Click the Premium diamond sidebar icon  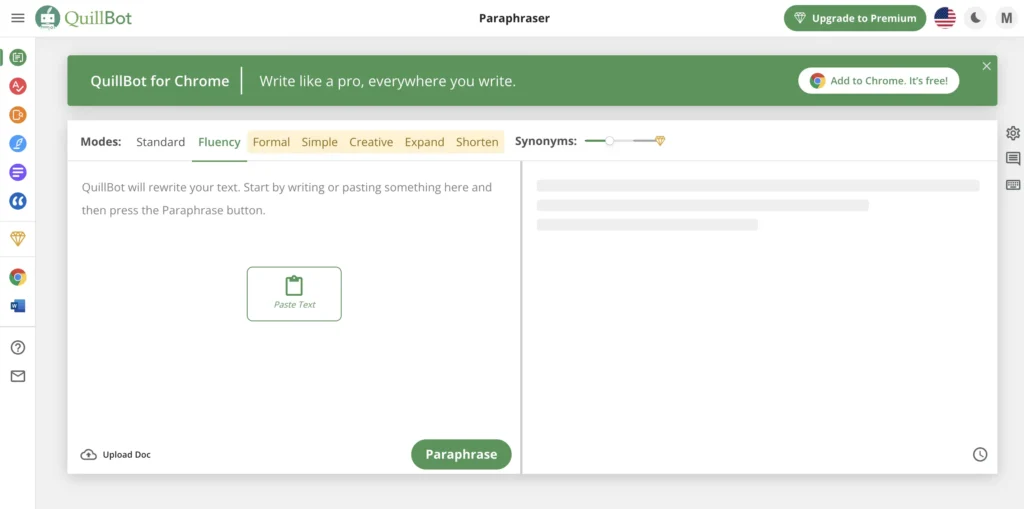tap(18, 238)
